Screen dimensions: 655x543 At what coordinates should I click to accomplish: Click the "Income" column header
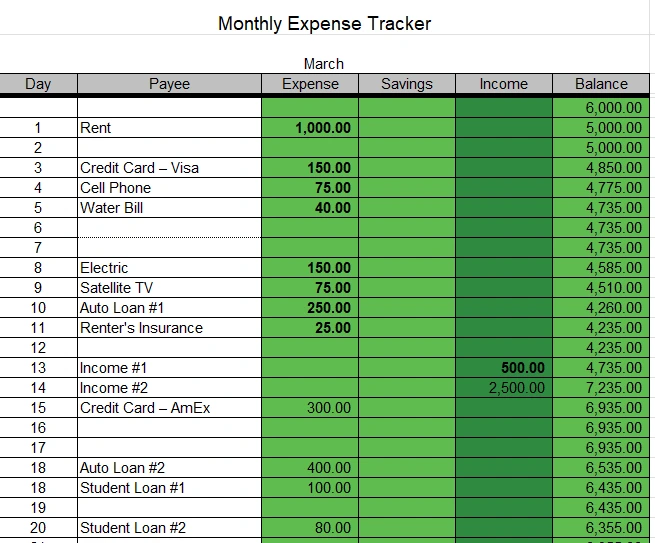(x=504, y=84)
